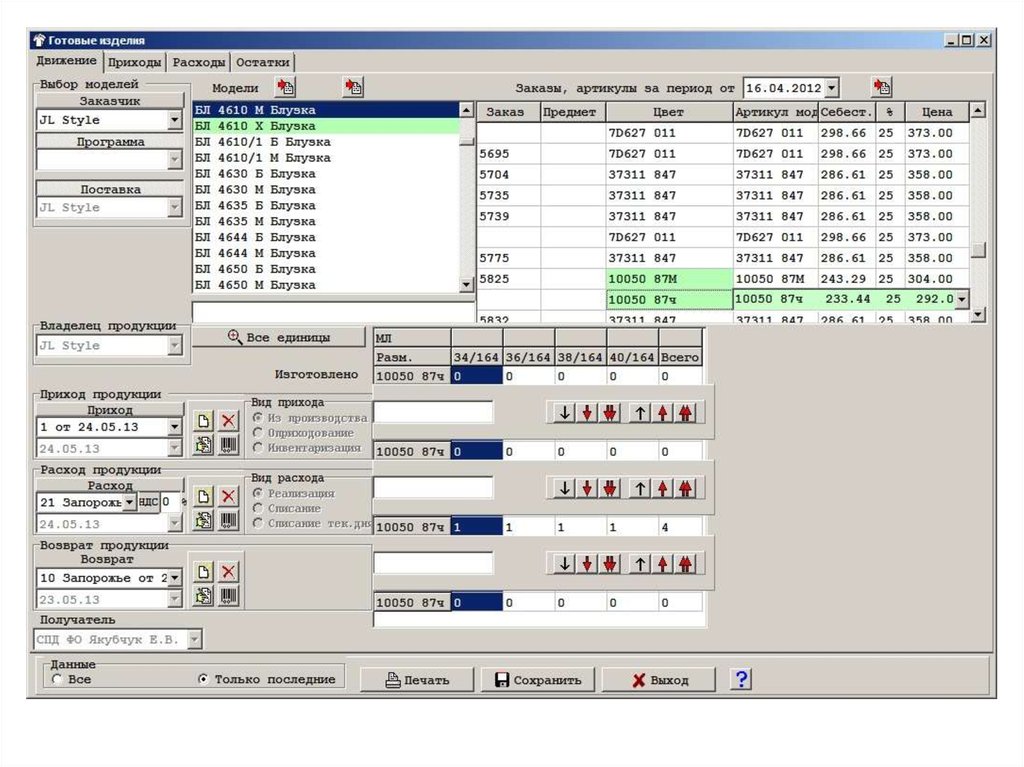The width and height of the screenshot is (1024, 767).
Task: Open the Приход dropdown 1 от 24.05.13
Action: coord(175,427)
